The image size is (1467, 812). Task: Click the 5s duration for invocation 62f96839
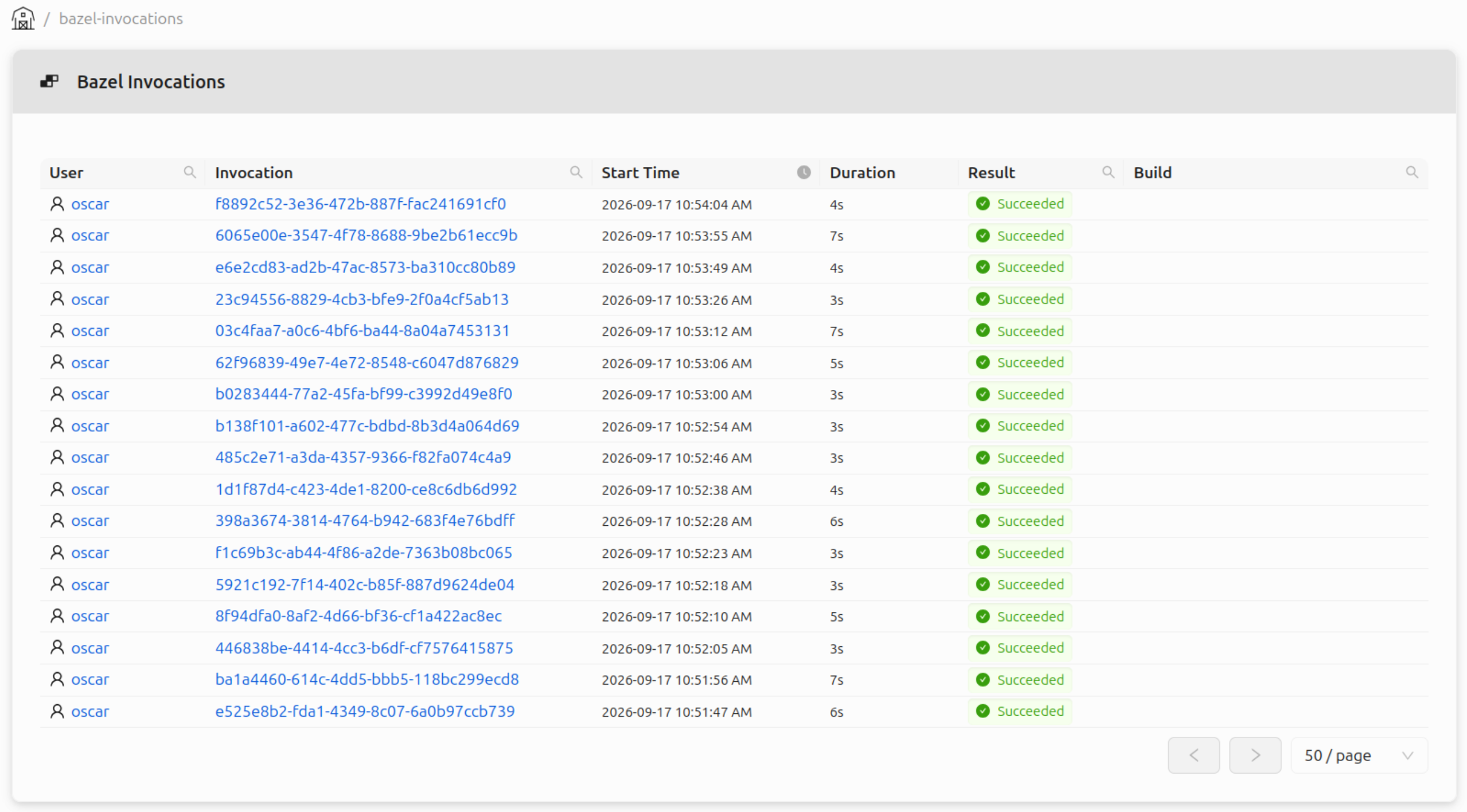836,363
